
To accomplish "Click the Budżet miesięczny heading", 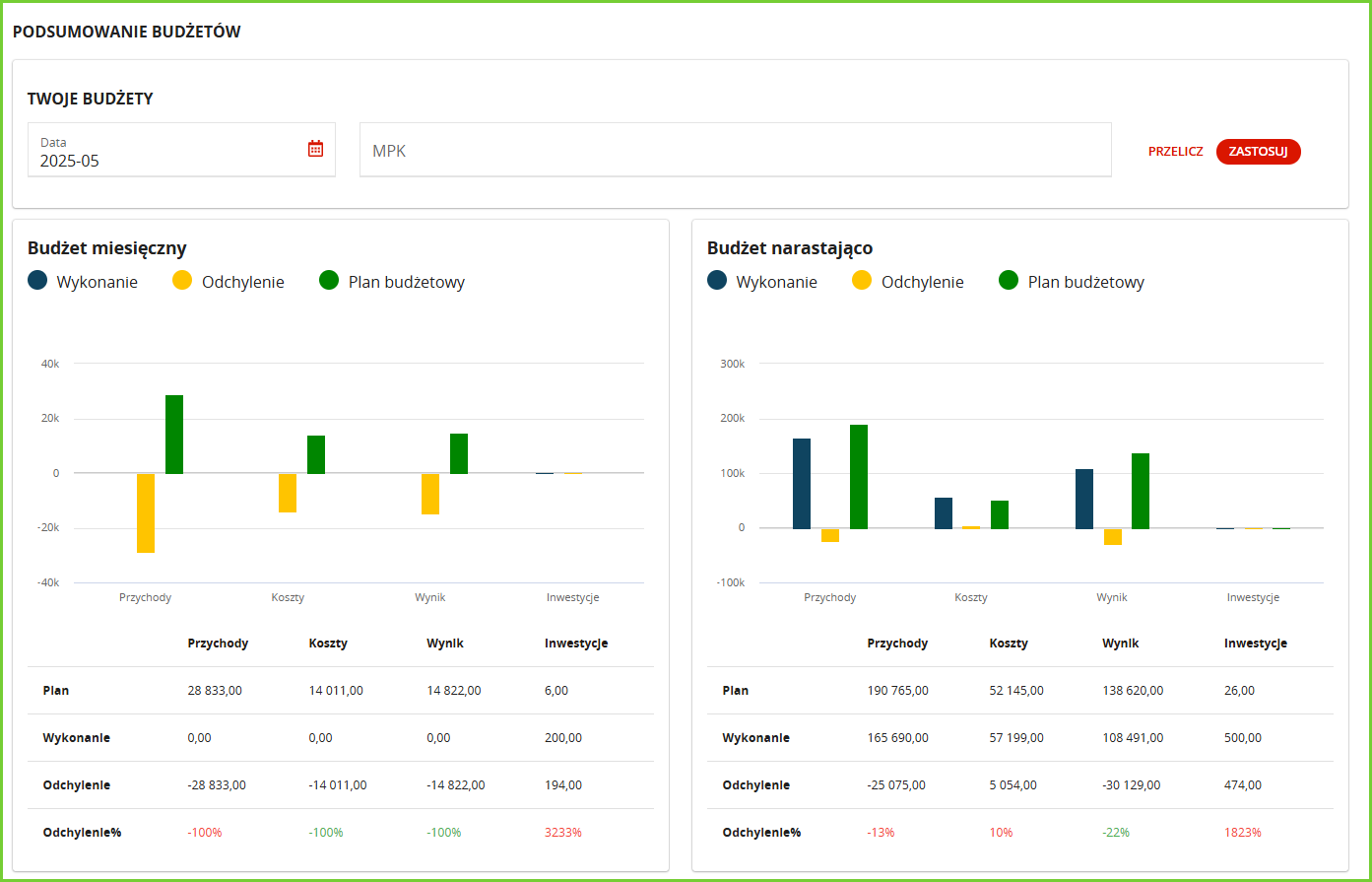I will point(107,248).
